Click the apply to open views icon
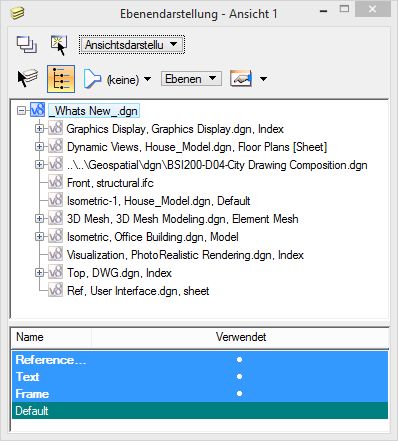The image size is (398, 441). point(27,45)
